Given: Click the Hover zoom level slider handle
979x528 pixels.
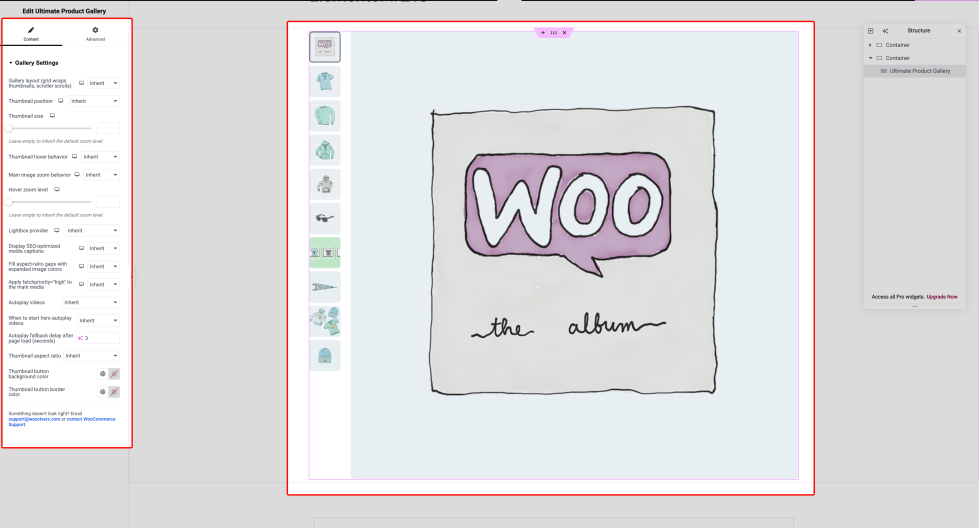Looking at the screenshot, I should pos(9,202).
